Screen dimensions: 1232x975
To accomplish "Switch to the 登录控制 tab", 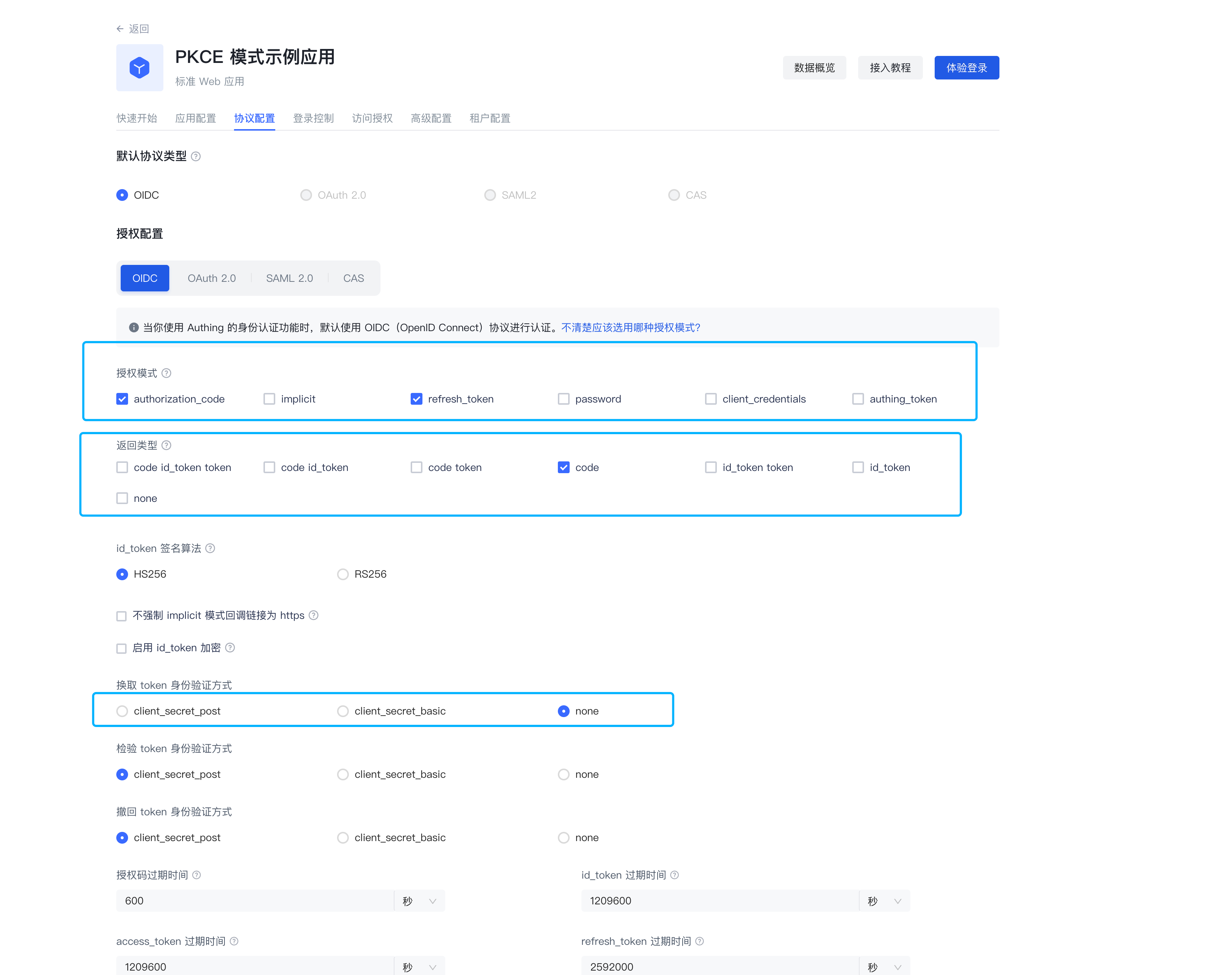I will pos(313,118).
